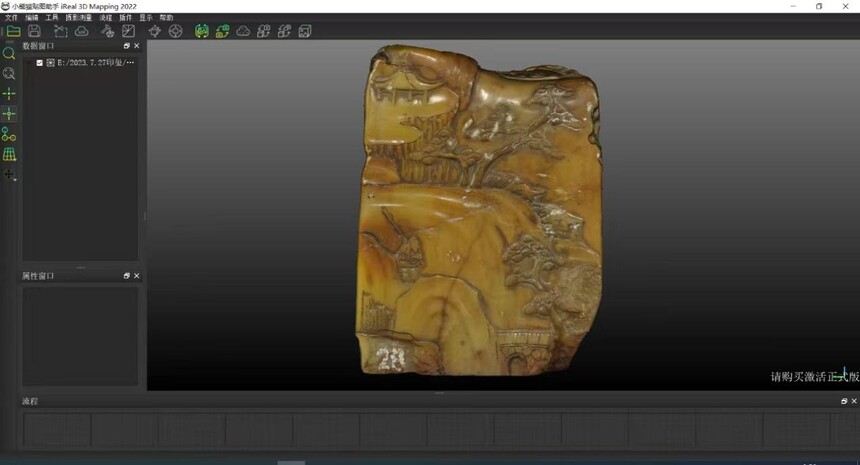Click the cube with picture icon
Viewport: 860px width, 465px height.
coord(305,31)
